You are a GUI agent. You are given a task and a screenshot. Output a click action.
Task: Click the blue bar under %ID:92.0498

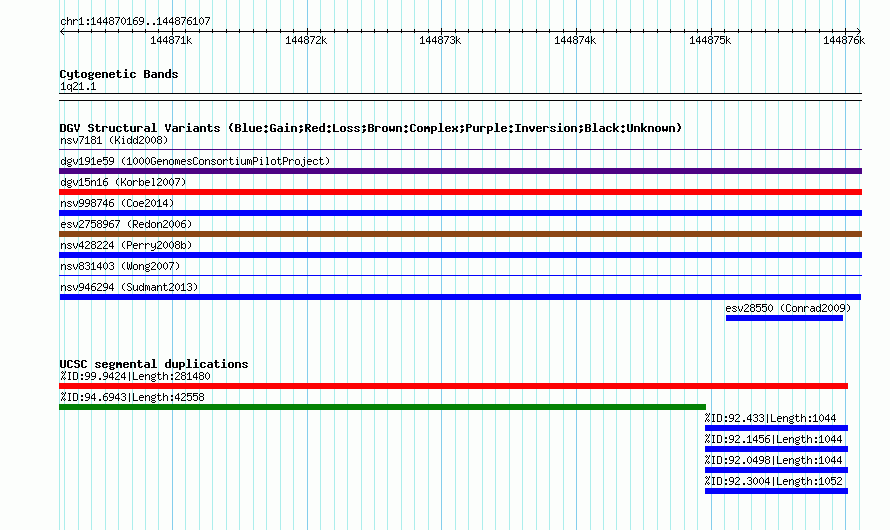pyautogui.click(x=776, y=470)
